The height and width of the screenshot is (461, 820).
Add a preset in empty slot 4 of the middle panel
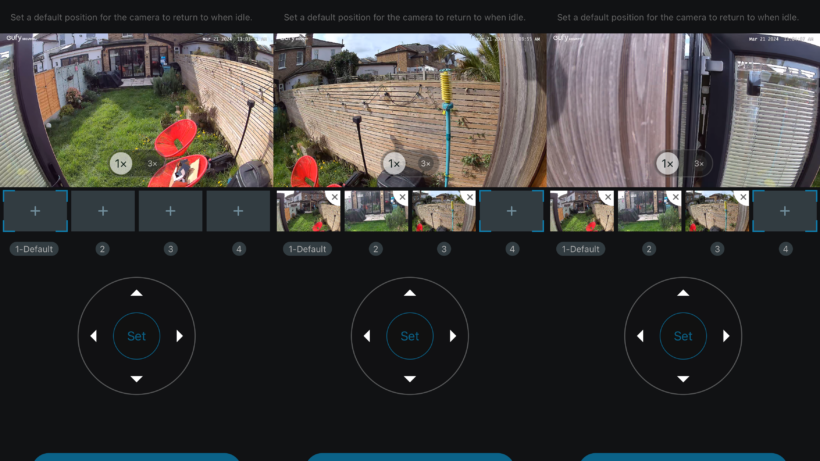[x=511, y=211]
